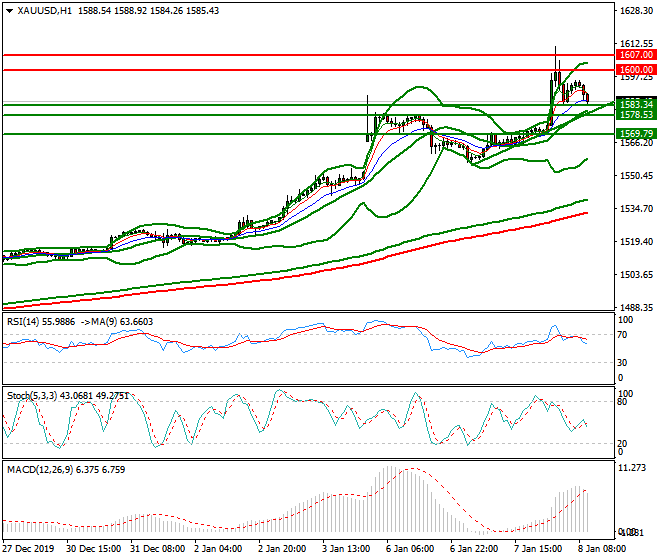
Task: Select the 31 Dec 08:00 time axis label
Action: [x=157, y=549]
